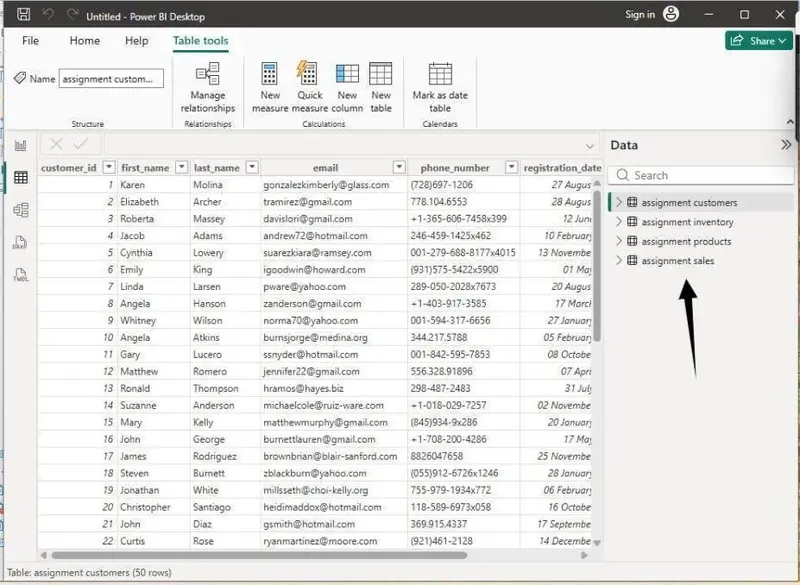
Task: Open DAX query view in sidebar
Action: pos(20,242)
